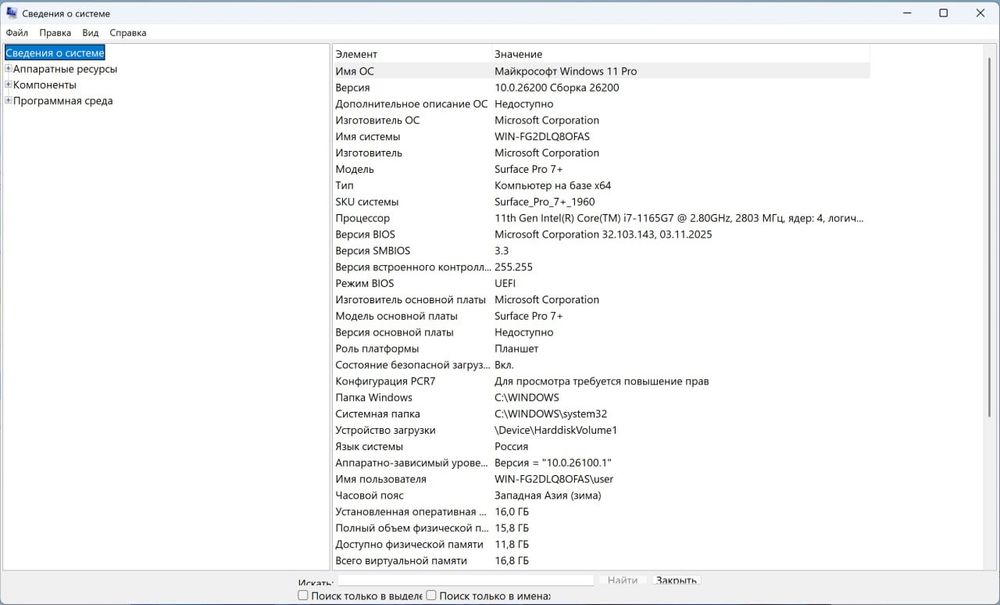Select Программная среда tree item
This screenshot has width=1000, height=605.
click(63, 101)
